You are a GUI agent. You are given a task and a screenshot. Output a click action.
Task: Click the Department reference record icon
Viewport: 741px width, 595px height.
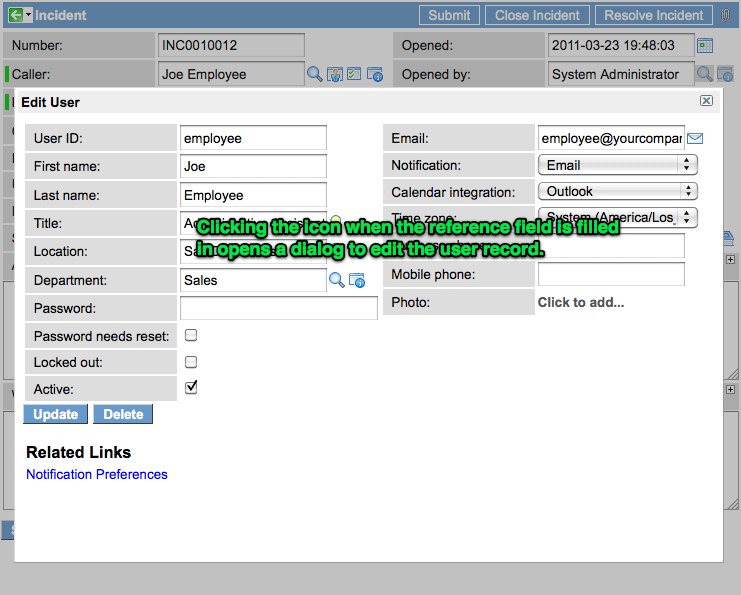tap(357, 281)
